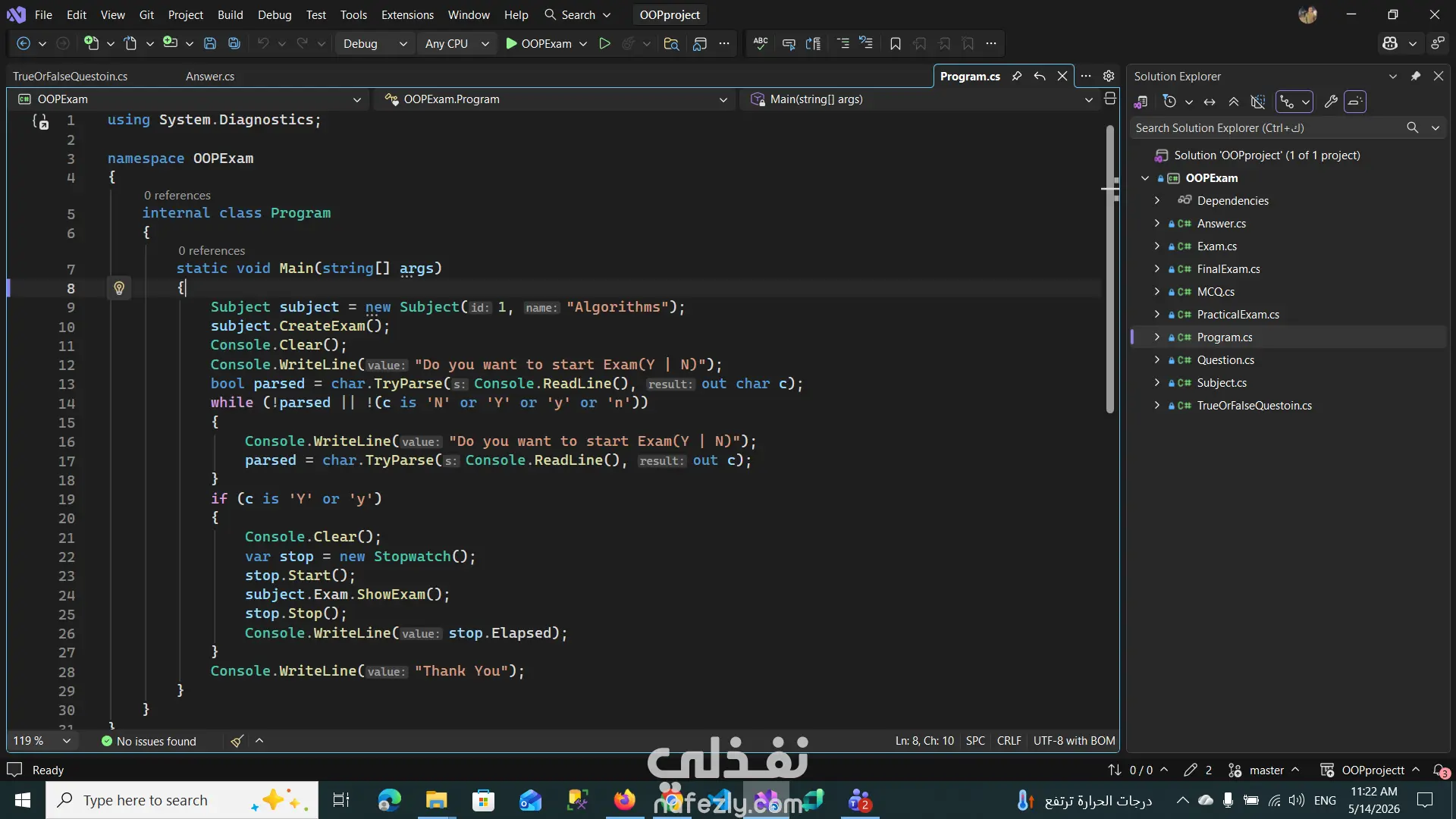Click the Undo arrow icon
Screen dimensions: 1456x819
[262, 44]
